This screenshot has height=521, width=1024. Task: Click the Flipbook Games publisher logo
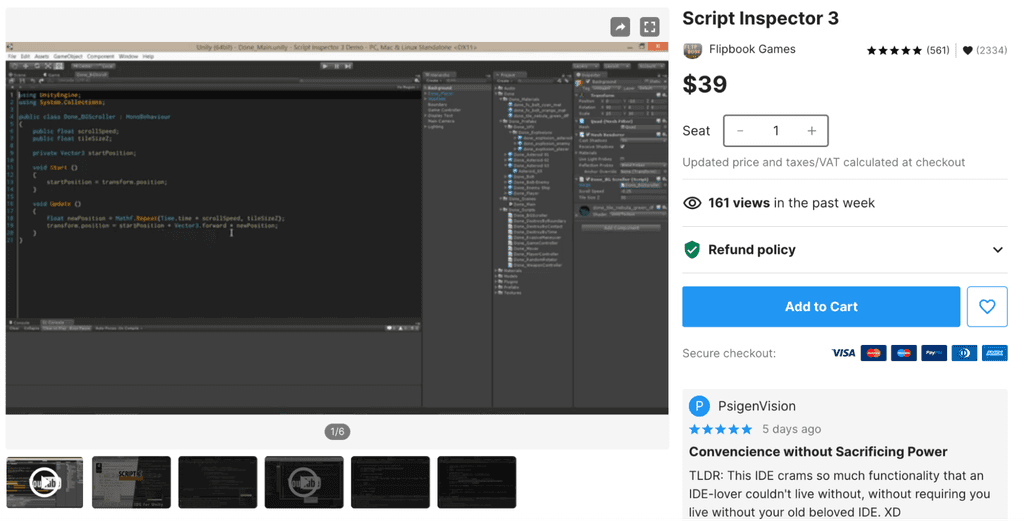tap(692, 50)
